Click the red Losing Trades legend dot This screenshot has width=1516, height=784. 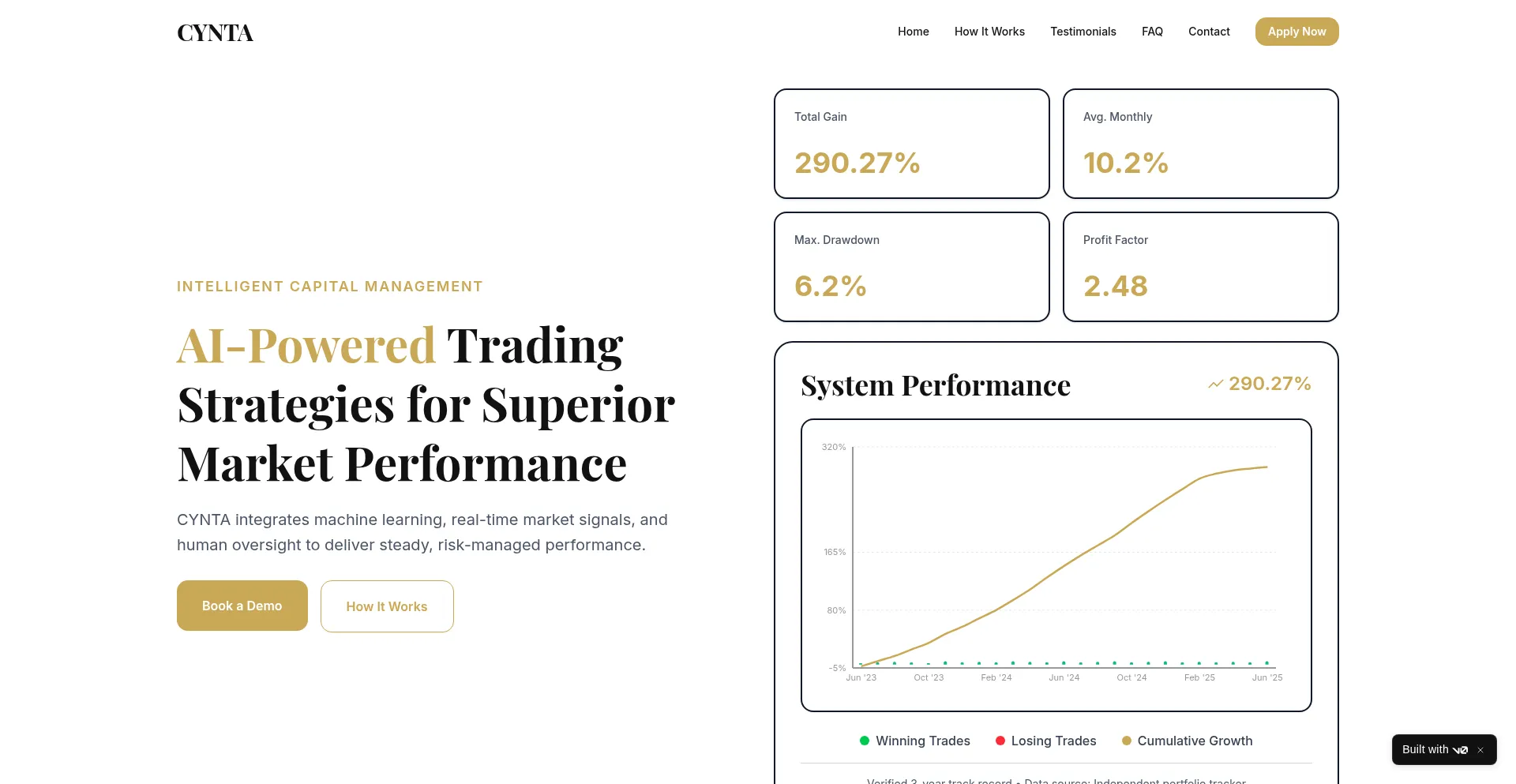(x=1000, y=741)
